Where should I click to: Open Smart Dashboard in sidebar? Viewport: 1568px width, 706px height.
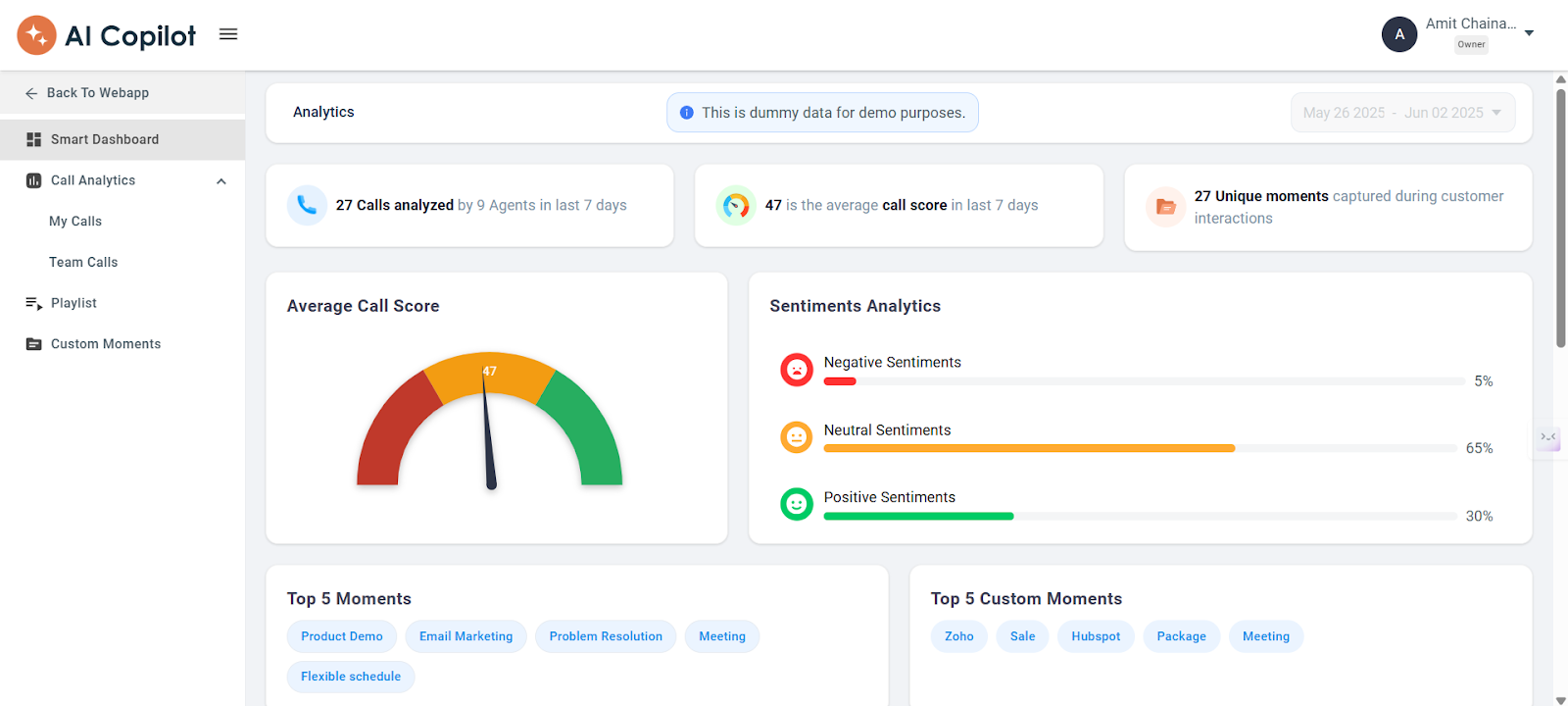pos(122,139)
